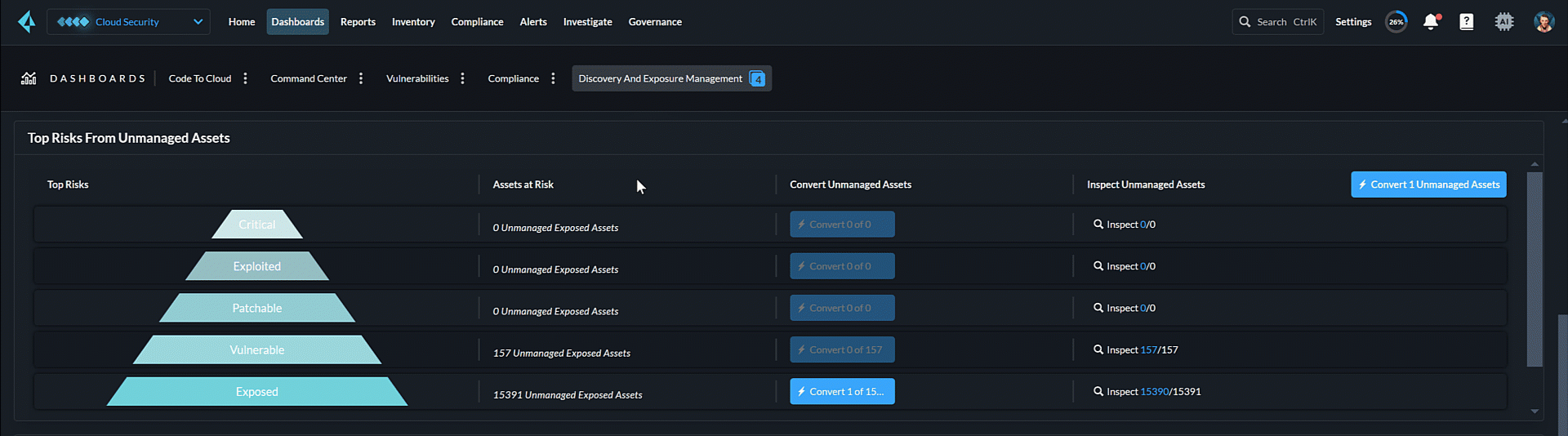Click the Top Risks column header
The image size is (1568, 436).
click(x=68, y=185)
